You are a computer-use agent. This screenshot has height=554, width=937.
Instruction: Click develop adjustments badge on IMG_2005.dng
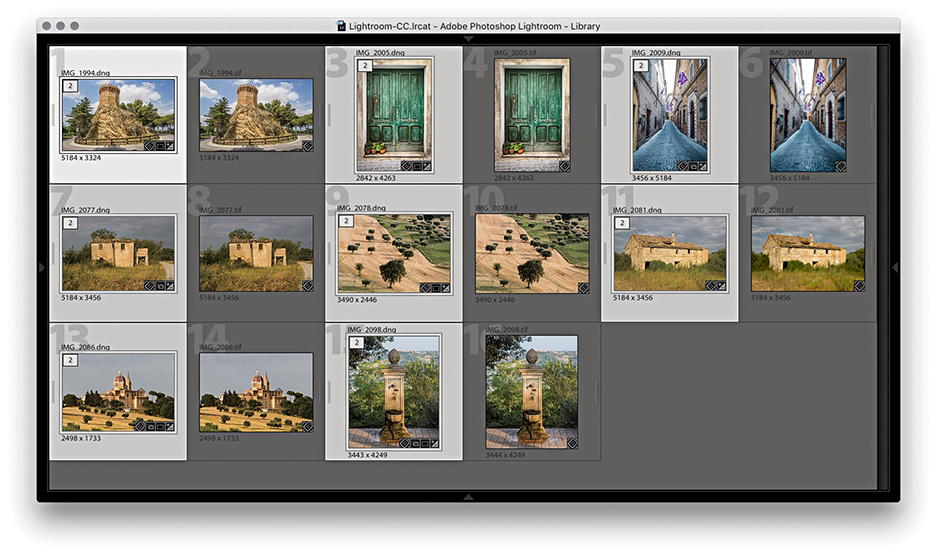pos(426,166)
